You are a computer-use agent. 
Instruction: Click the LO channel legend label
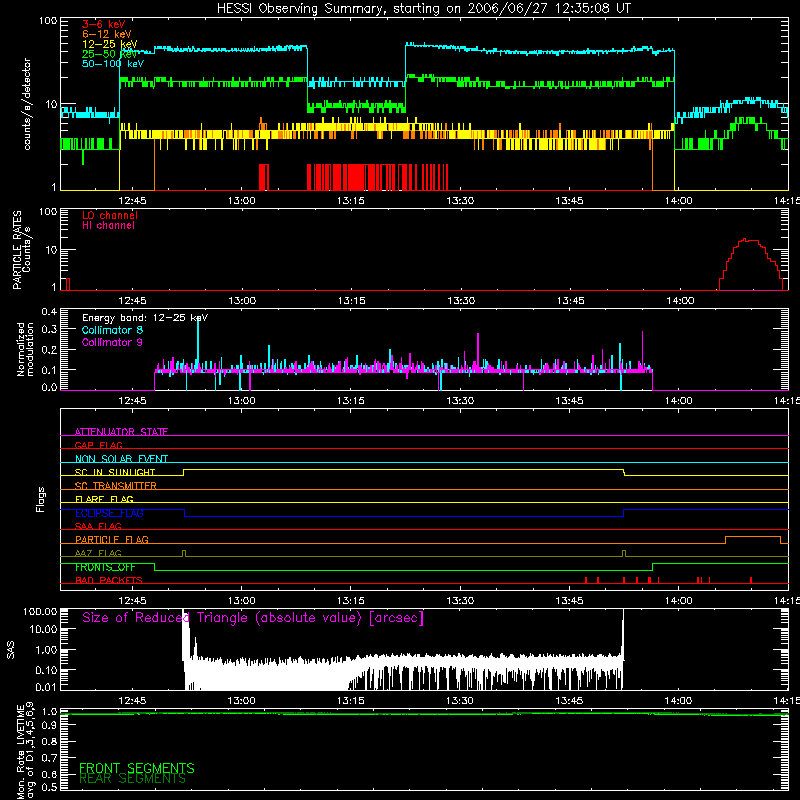110,215
